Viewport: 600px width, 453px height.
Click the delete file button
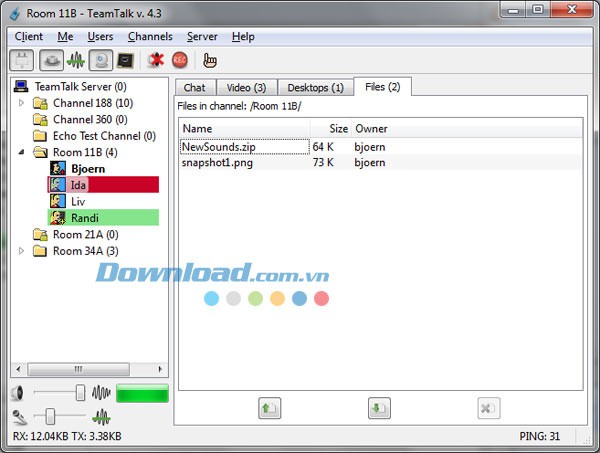pos(488,408)
